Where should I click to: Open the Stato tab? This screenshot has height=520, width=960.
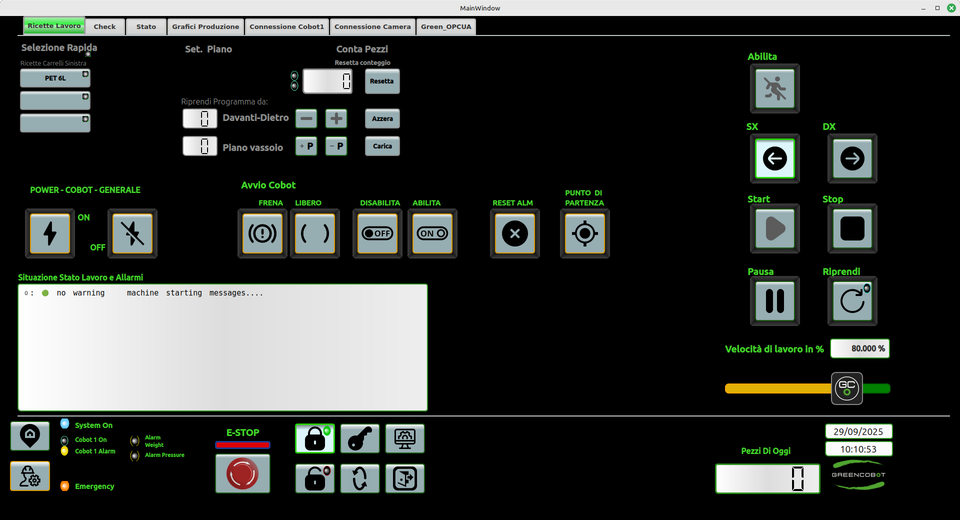pyautogui.click(x=146, y=27)
